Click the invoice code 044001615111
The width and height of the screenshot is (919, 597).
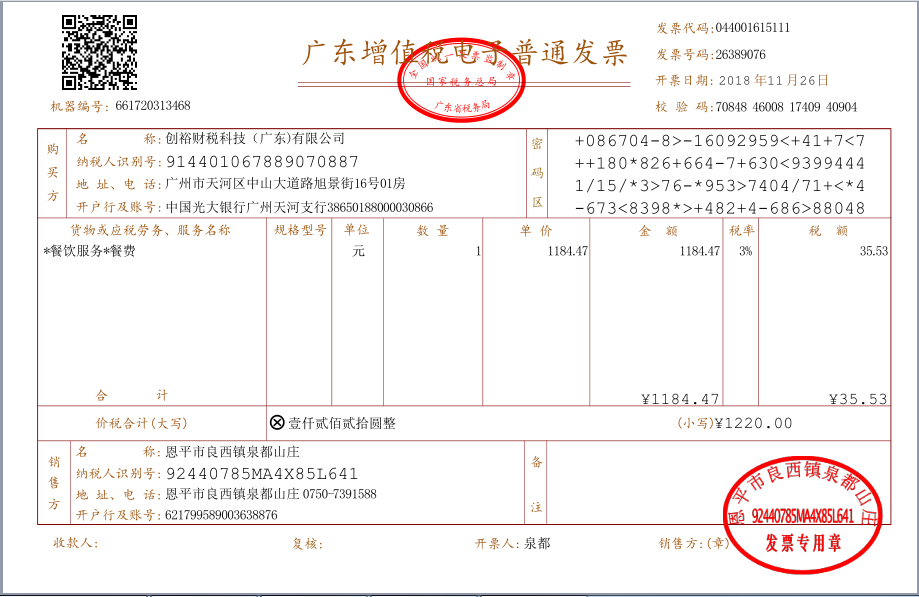point(751,28)
